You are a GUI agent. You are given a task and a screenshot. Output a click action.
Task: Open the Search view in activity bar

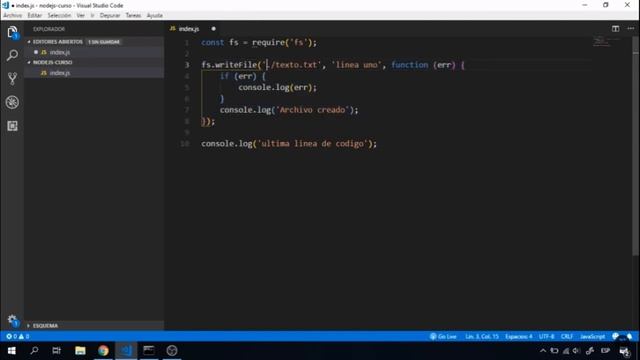tap(12, 55)
